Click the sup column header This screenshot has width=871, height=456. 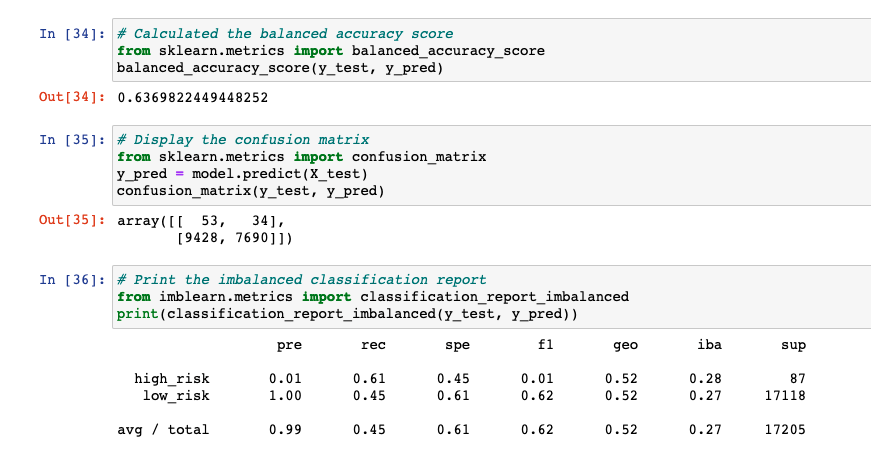tap(793, 346)
